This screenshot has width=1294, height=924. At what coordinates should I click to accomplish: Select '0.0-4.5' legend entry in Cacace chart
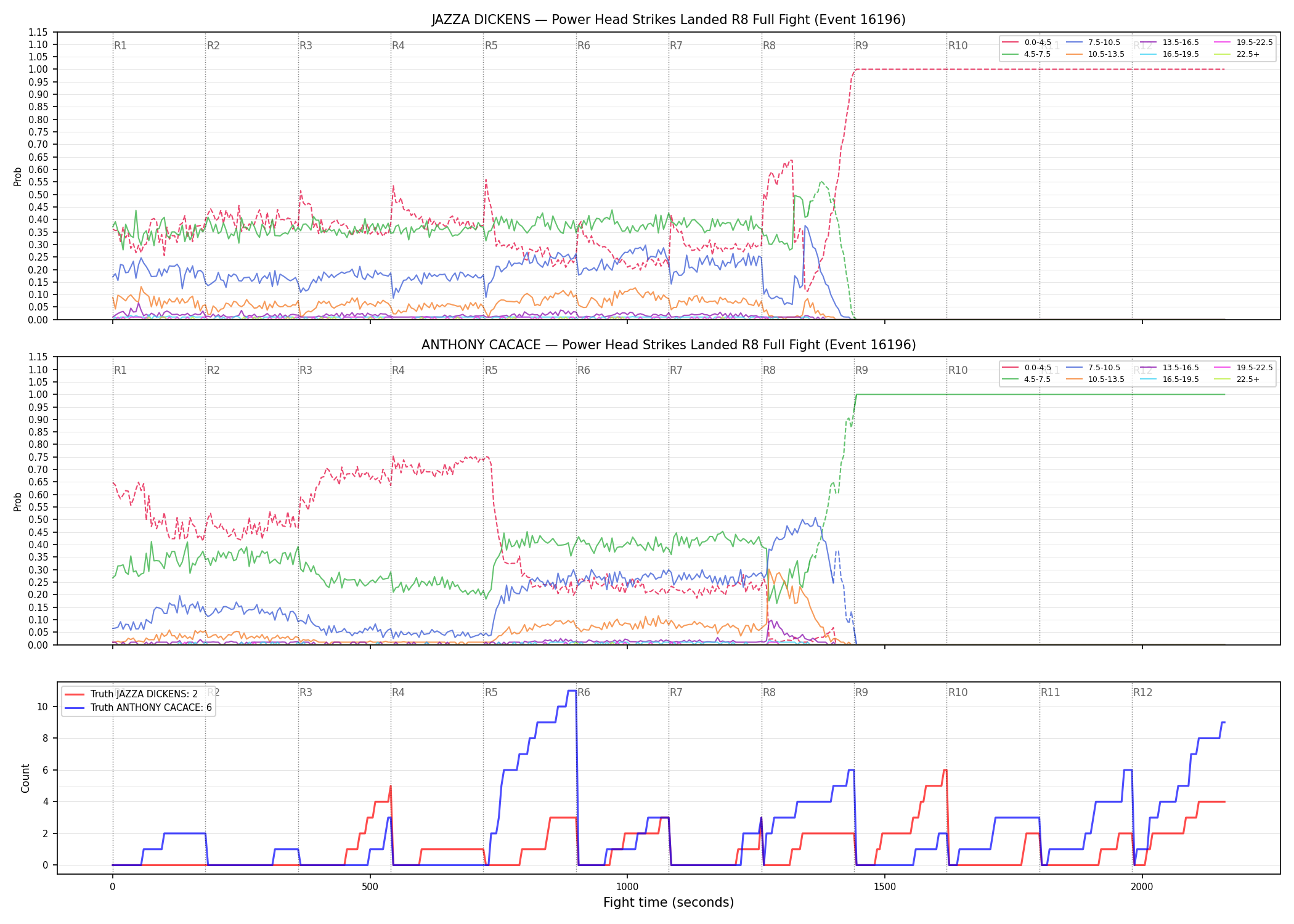pyautogui.click(x=1027, y=368)
